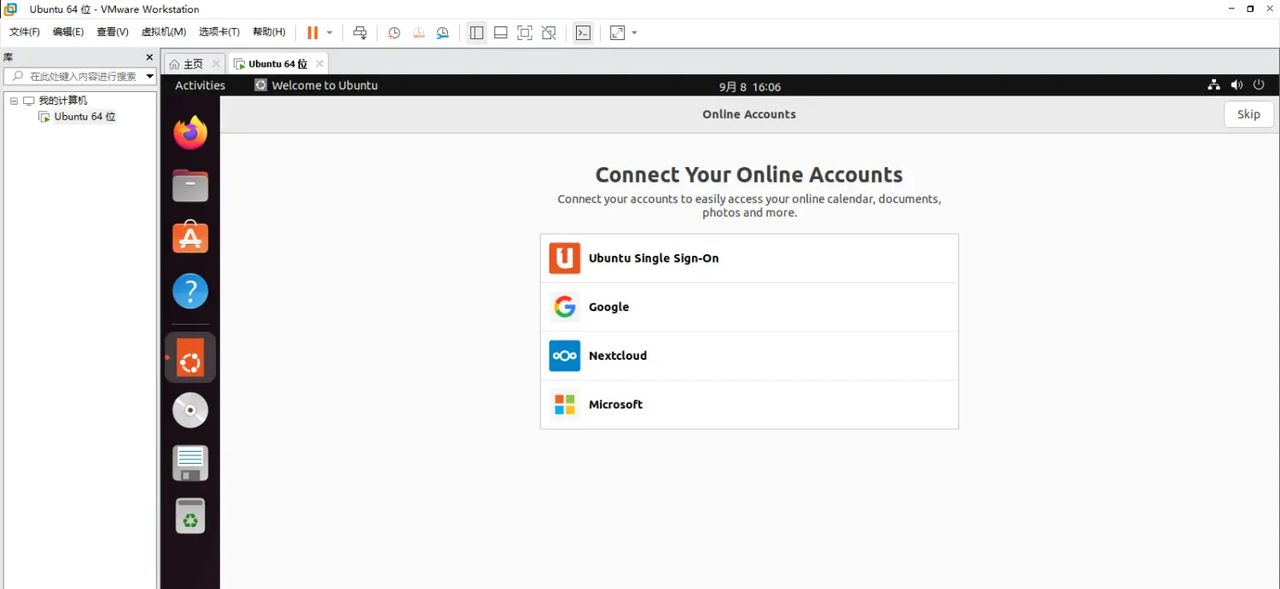Viewport: 1280px width, 589px height.
Task: Revert to the previous snapshot
Action: click(x=419, y=32)
